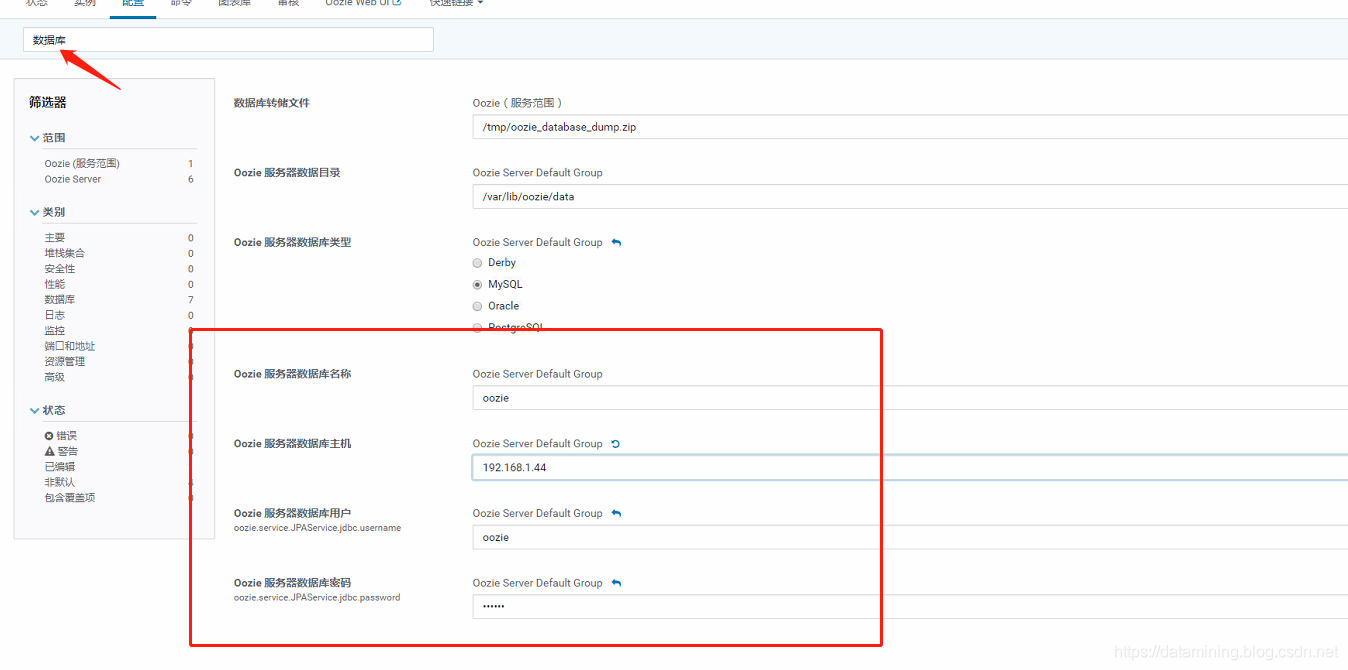Click the database dump file path field
The width and height of the screenshot is (1348, 670).
(910, 127)
